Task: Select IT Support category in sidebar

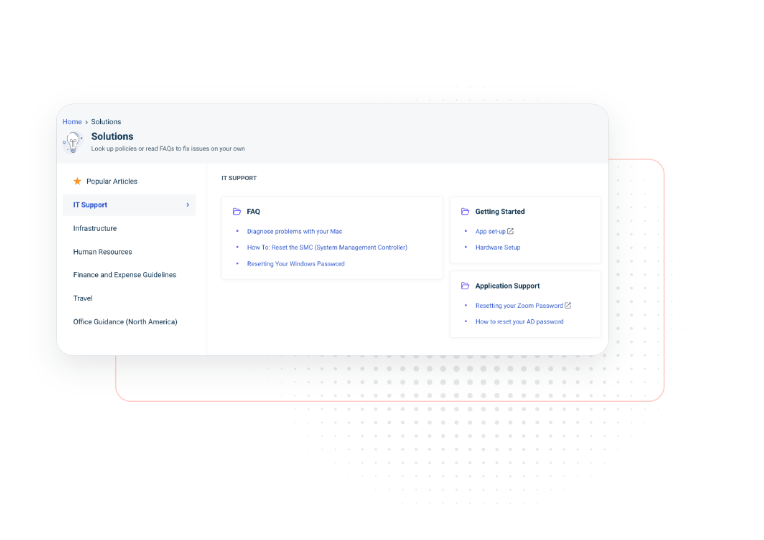Action: (x=129, y=205)
